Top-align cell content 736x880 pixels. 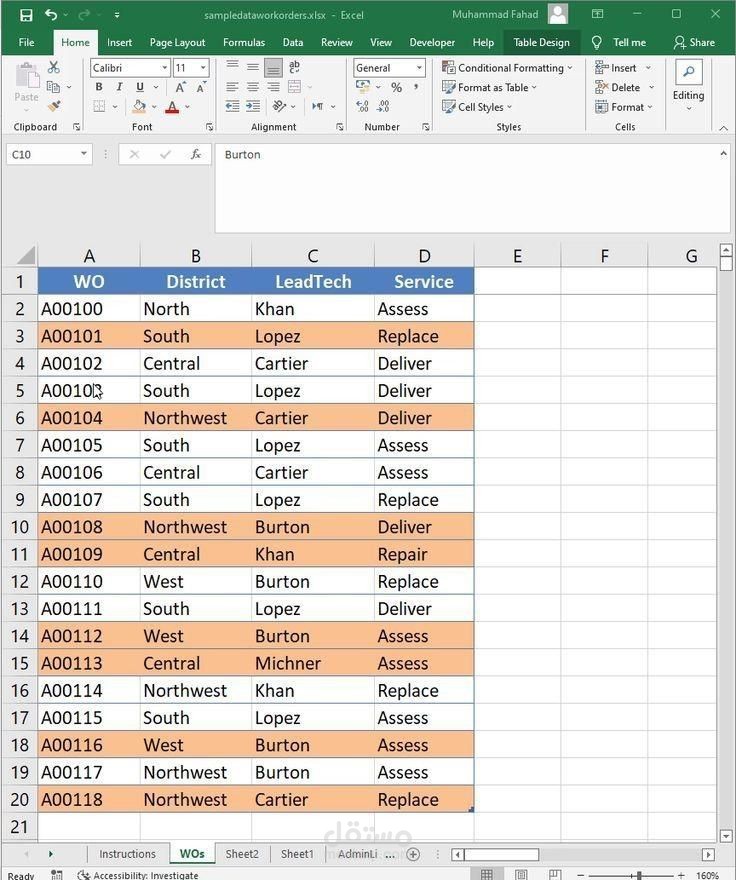tap(232, 67)
